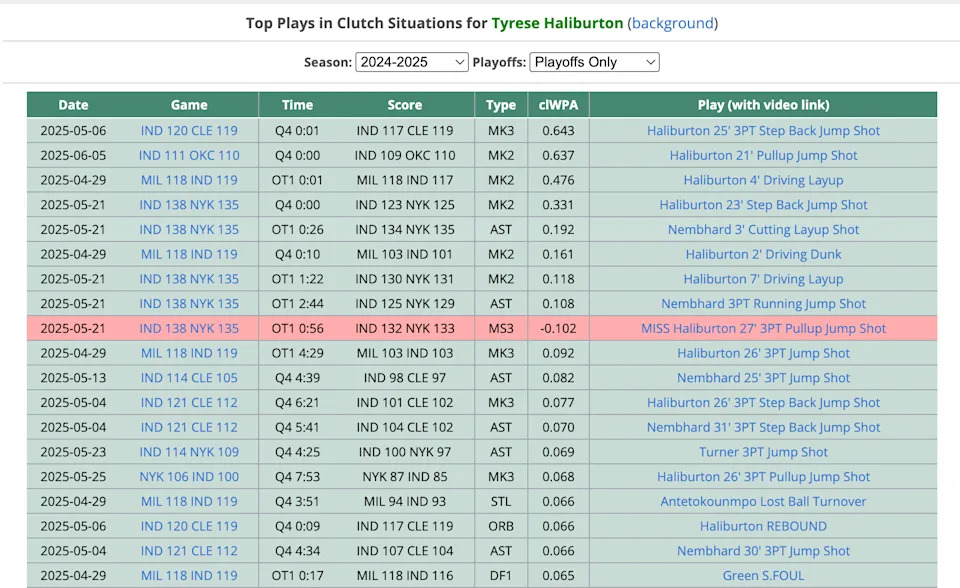Play Haliburton 26' 3PT Pullup Jump Shot video
Viewport: 960px width, 588px height.
point(763,477)
